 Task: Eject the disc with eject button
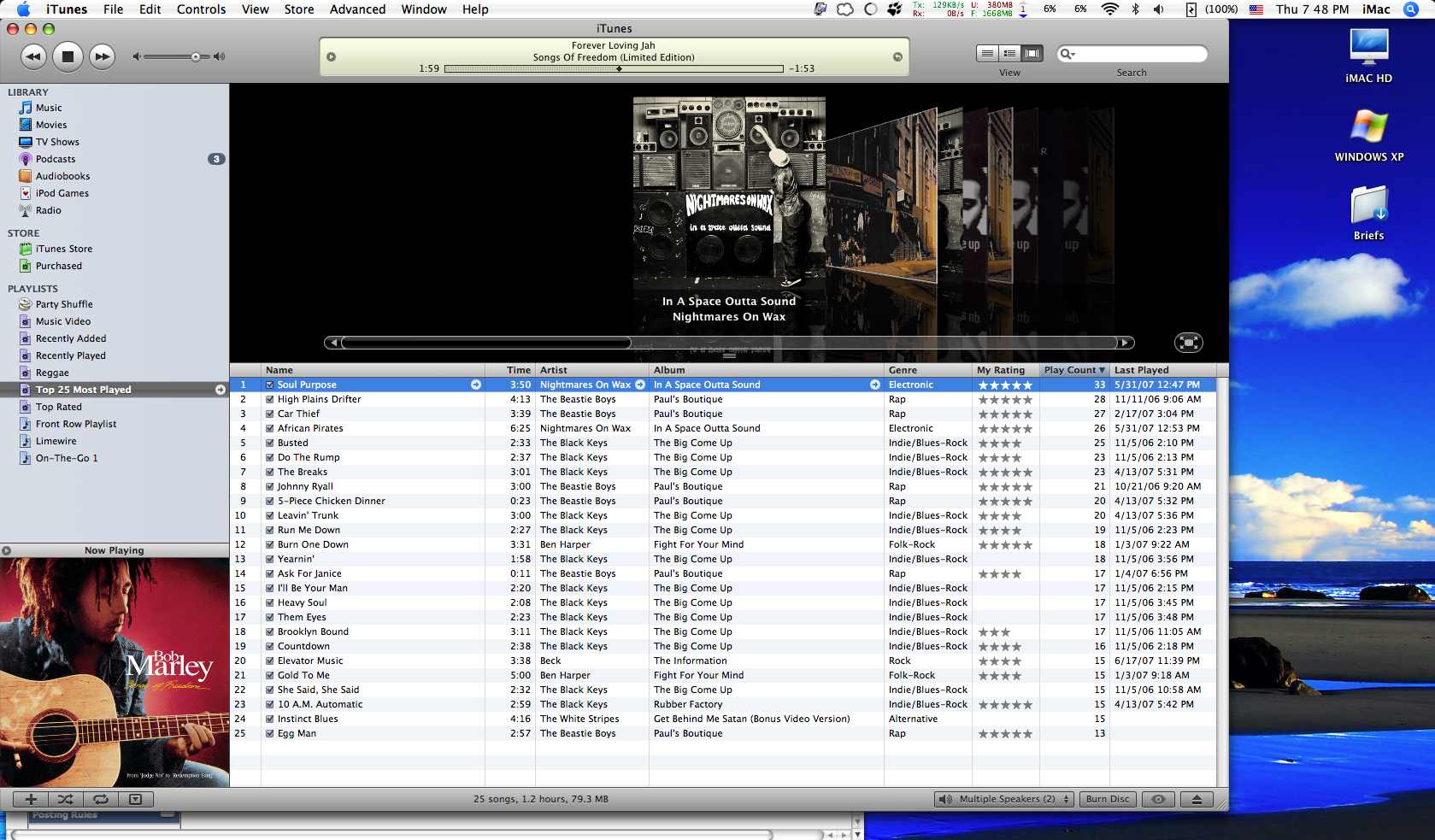coord(1197,799)
